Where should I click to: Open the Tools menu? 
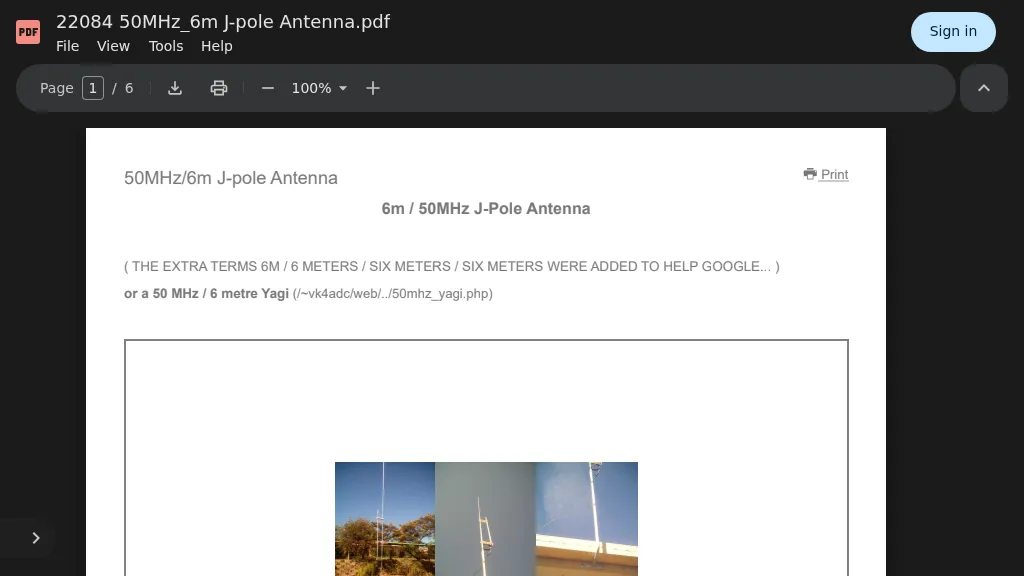pyautogui.click(x=166, y=46)
